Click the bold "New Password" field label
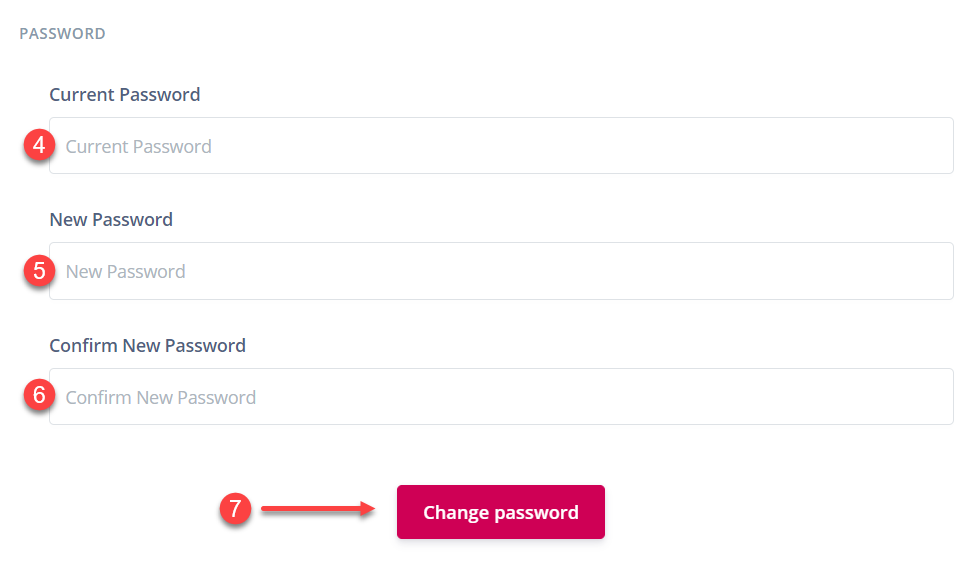 111,220
